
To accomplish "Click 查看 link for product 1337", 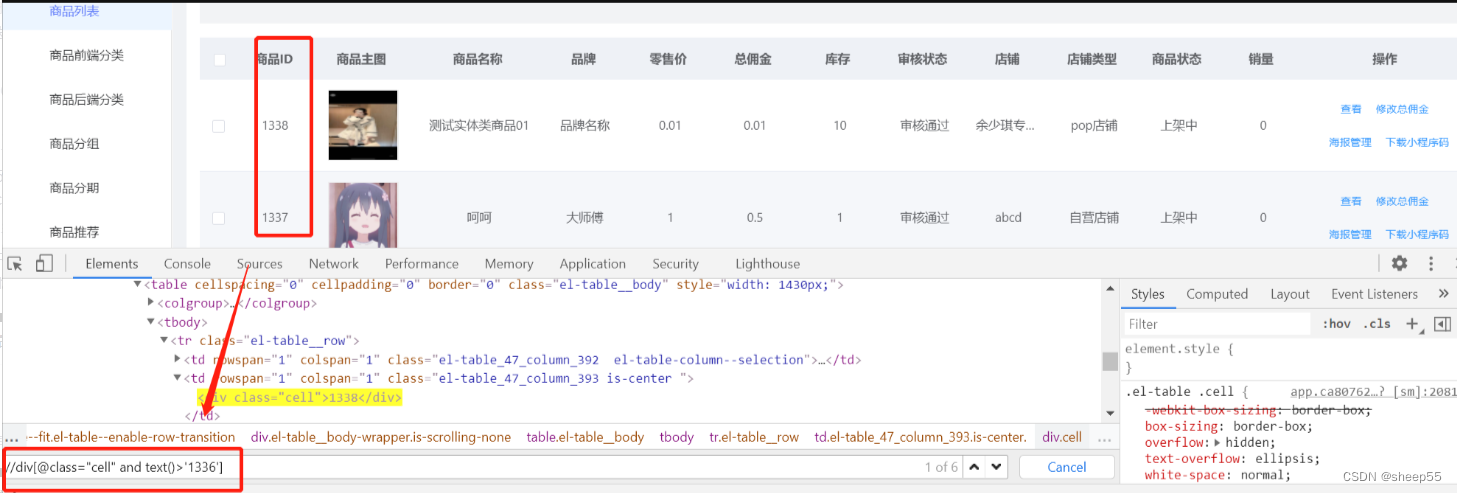I will coord(1351,201).
